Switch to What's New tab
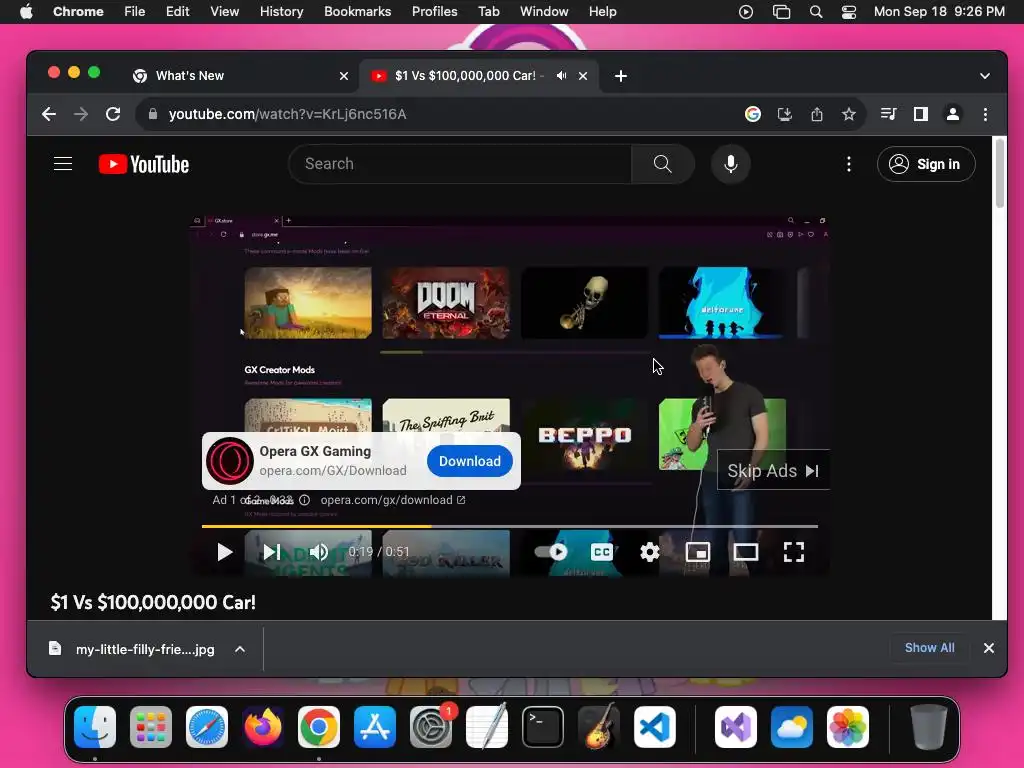 [240, 76]
